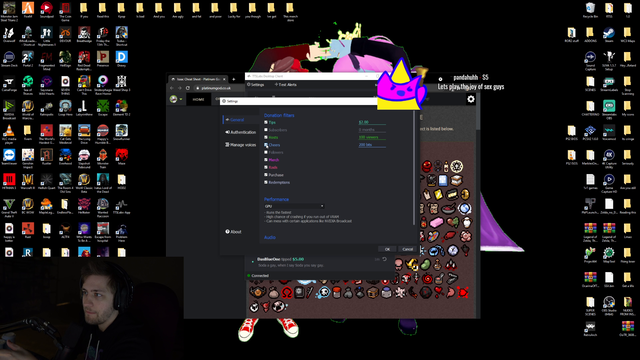Viewport: 640px width, 360px height.
Task: Open the GPU performance dropdown
Action: (x=294, y=206)
